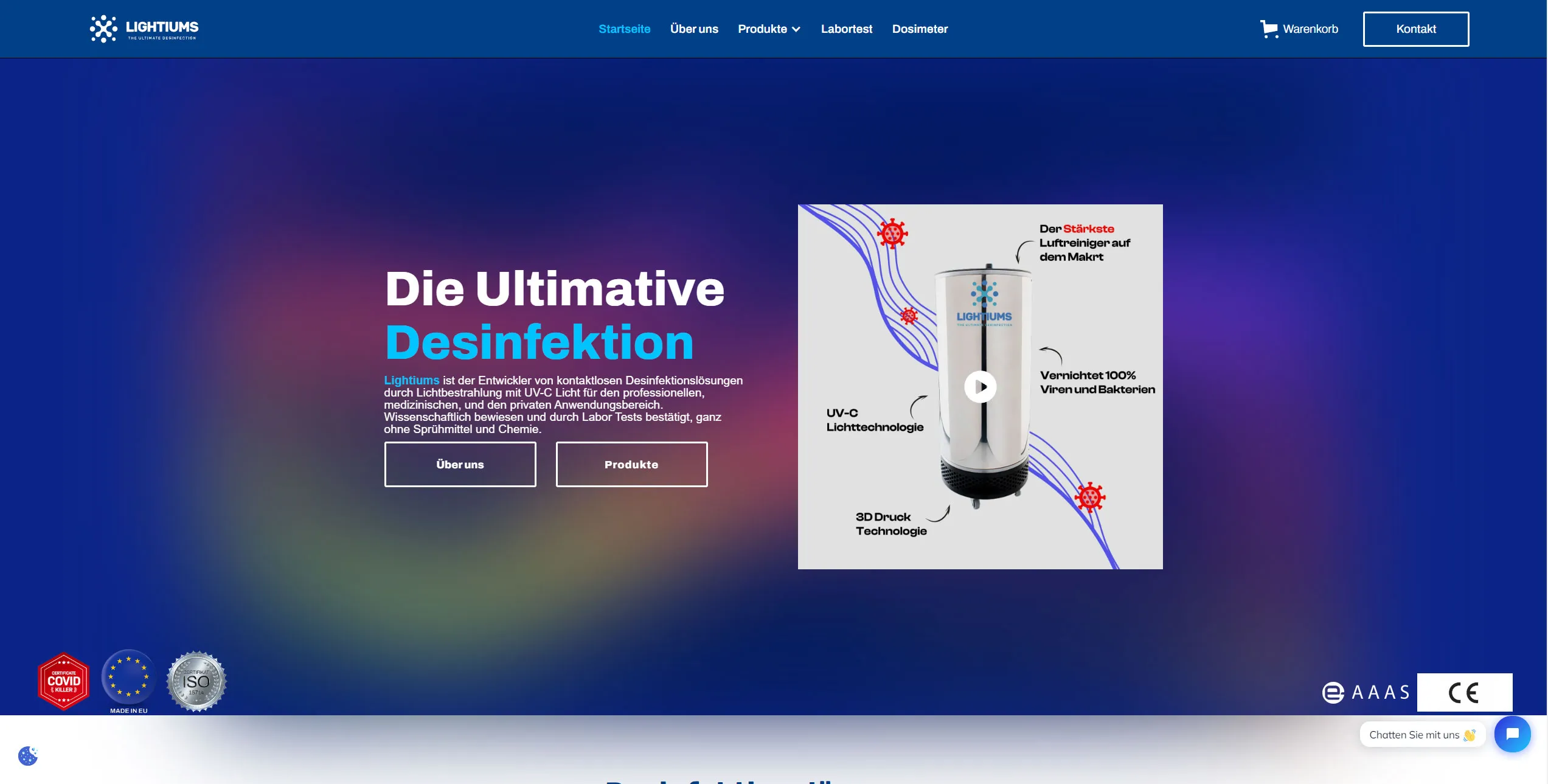Open the Labortest page
This screenshot has height=784, width=1548.
(x=846, y=29)
